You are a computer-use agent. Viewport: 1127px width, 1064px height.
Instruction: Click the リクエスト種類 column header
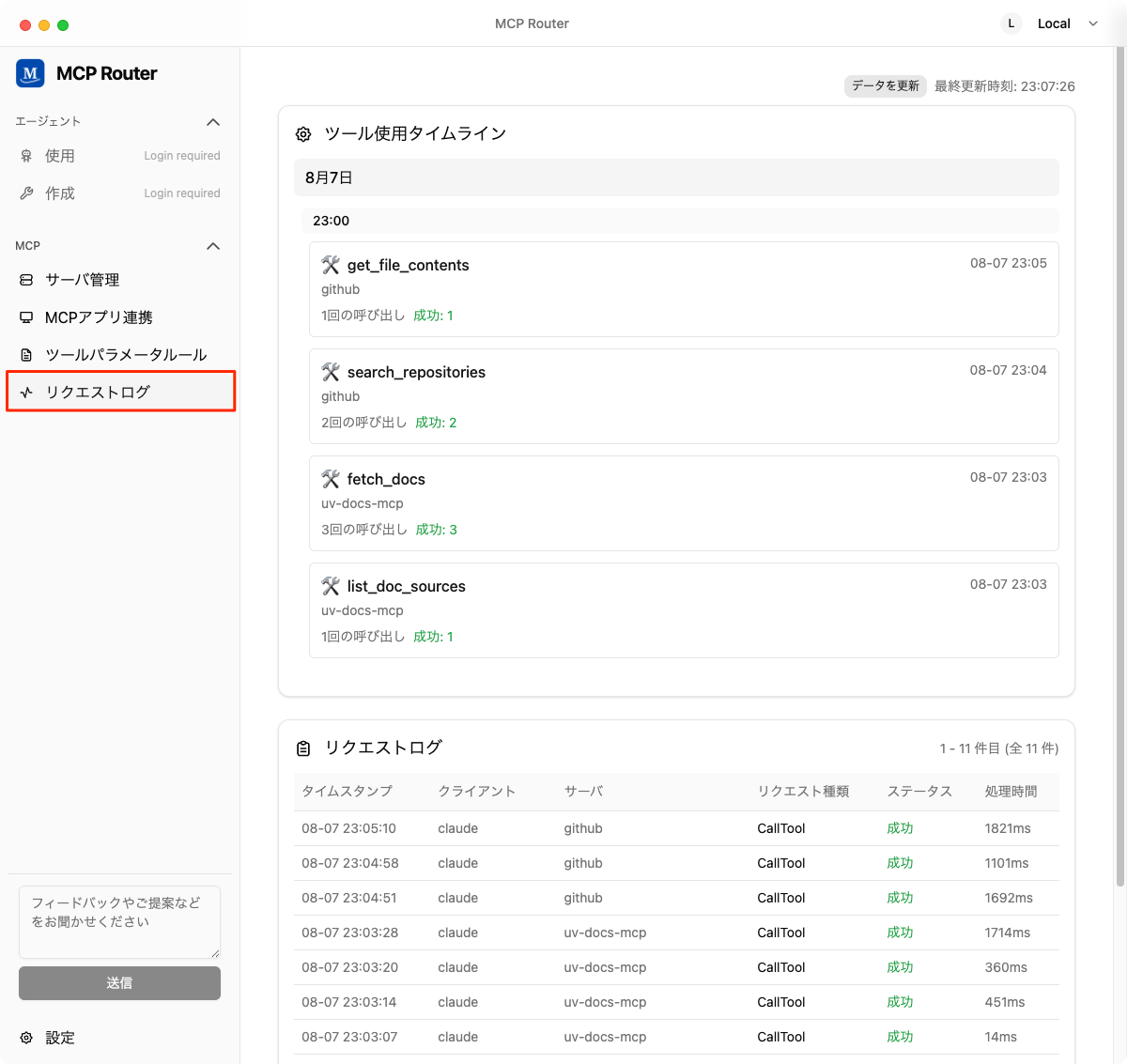click(x=803, y=792)
